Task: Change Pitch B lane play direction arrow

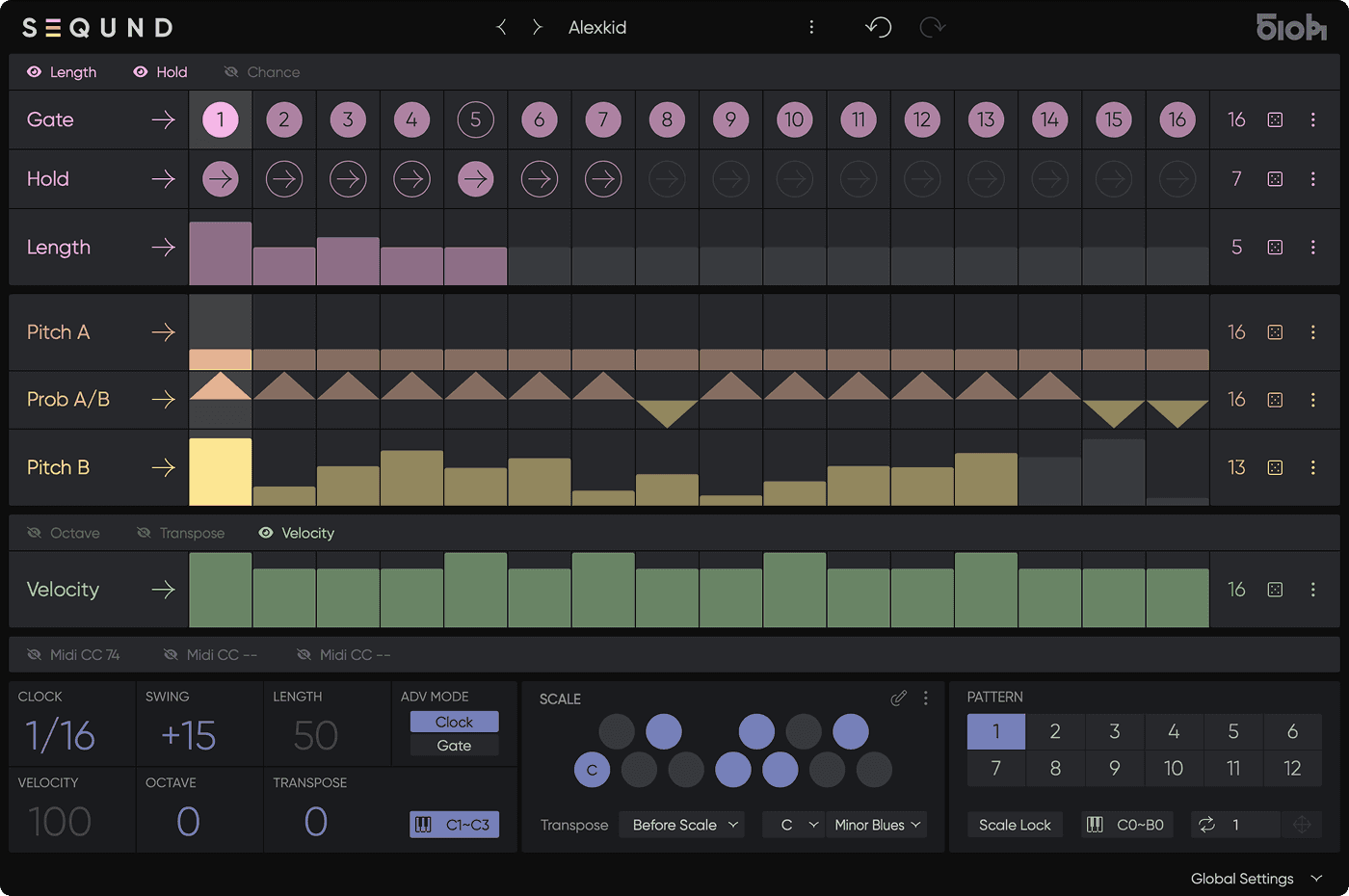Action: [163, 467]
